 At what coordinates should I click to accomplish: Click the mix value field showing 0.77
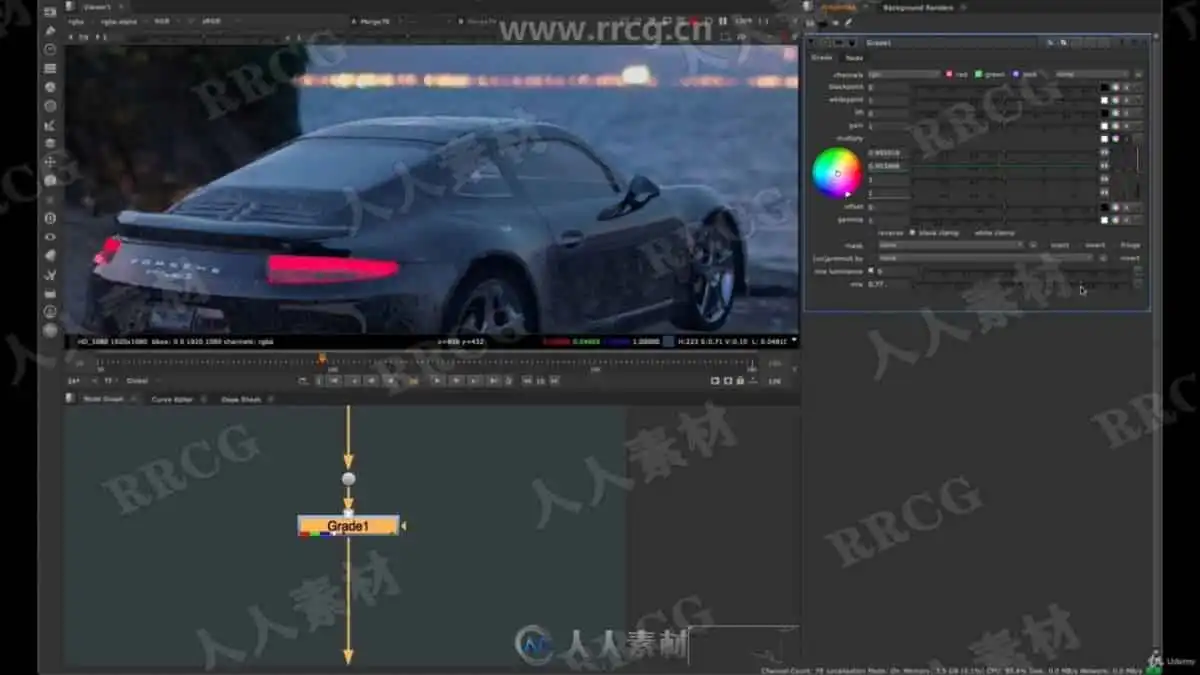pos(888,284)
